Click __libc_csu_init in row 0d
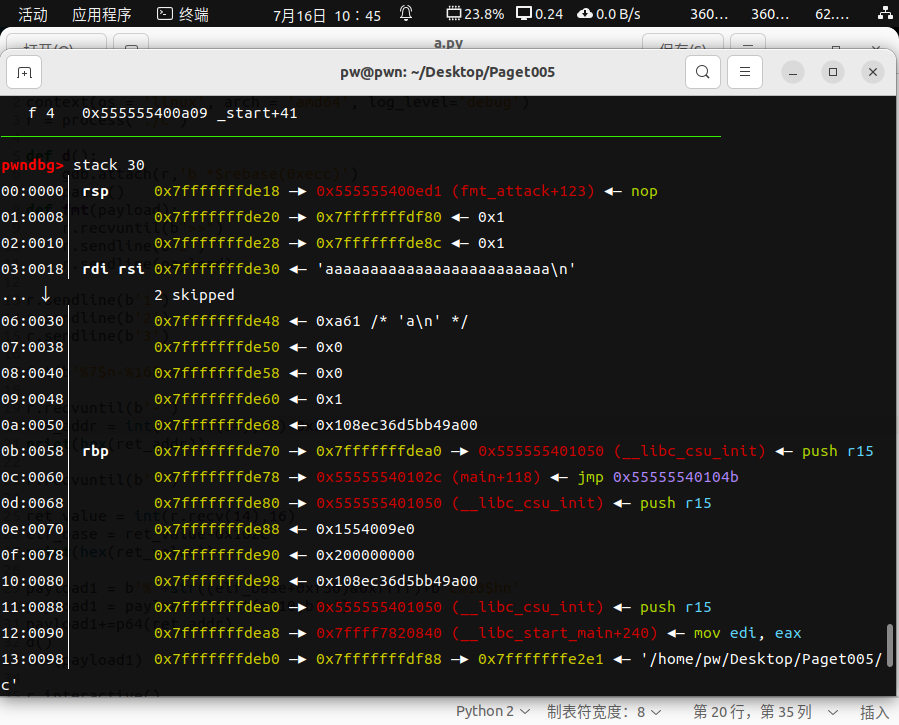 coord(527,503)
